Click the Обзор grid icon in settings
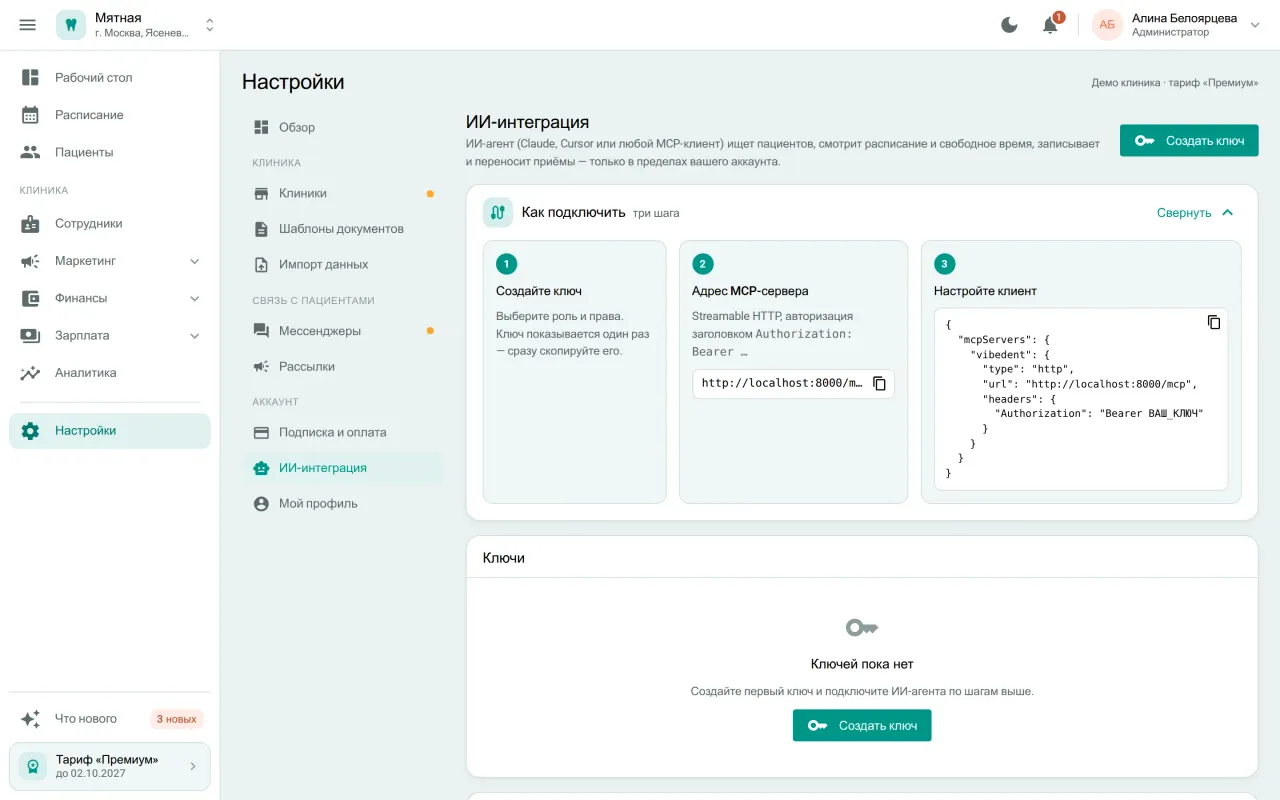Image resolution: width=1280 pixels, height=800 pixels. (262, 127)
